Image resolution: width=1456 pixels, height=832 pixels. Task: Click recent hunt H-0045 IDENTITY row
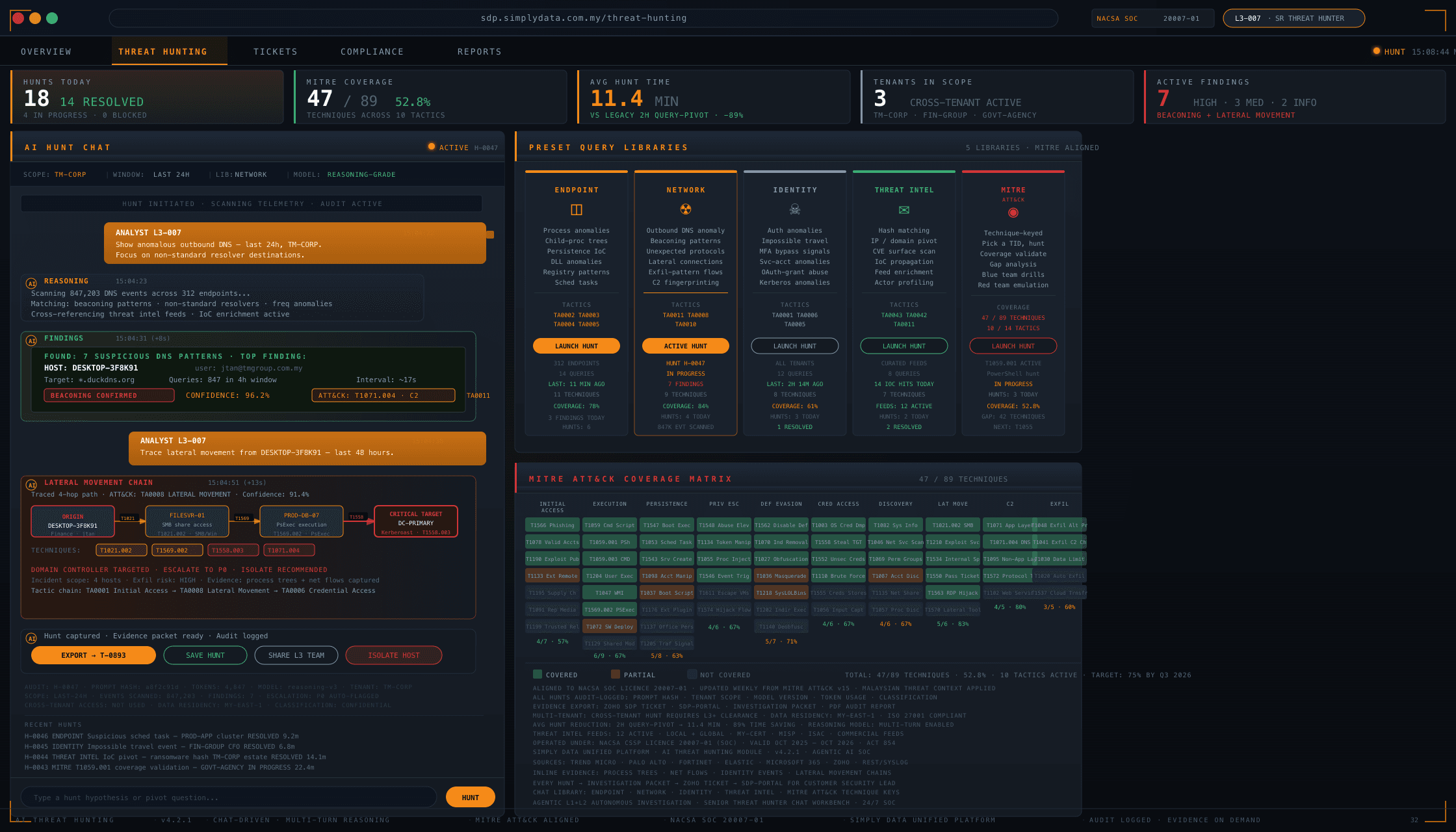(160, 747)
